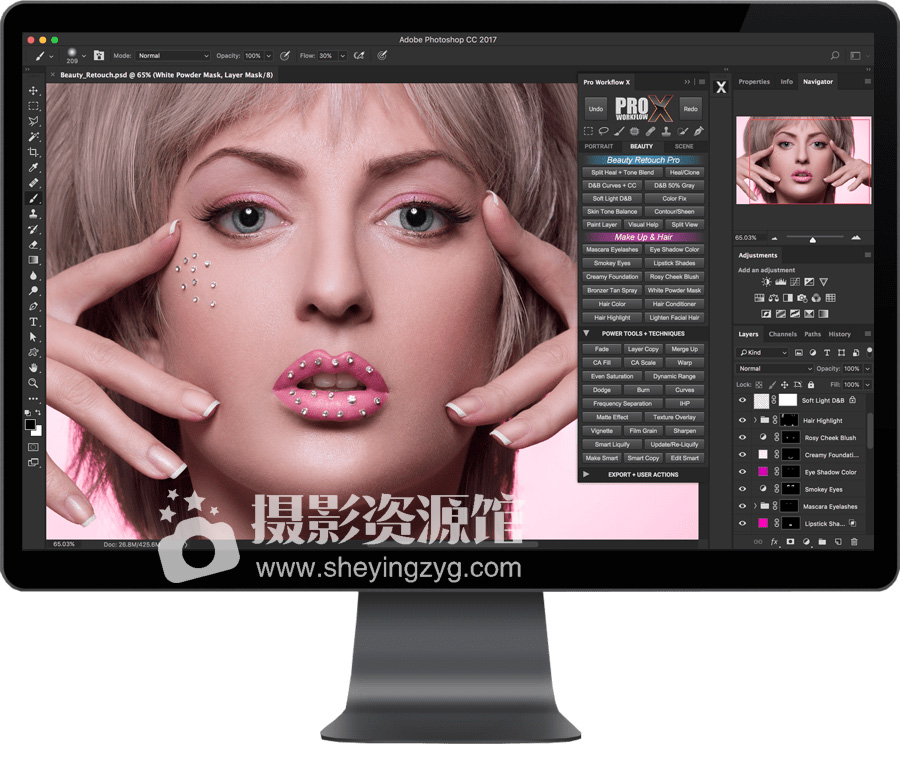This screenshot has width=900, height=758.
Task: Click the Frequency Separation button
Action: pos(623,404)
